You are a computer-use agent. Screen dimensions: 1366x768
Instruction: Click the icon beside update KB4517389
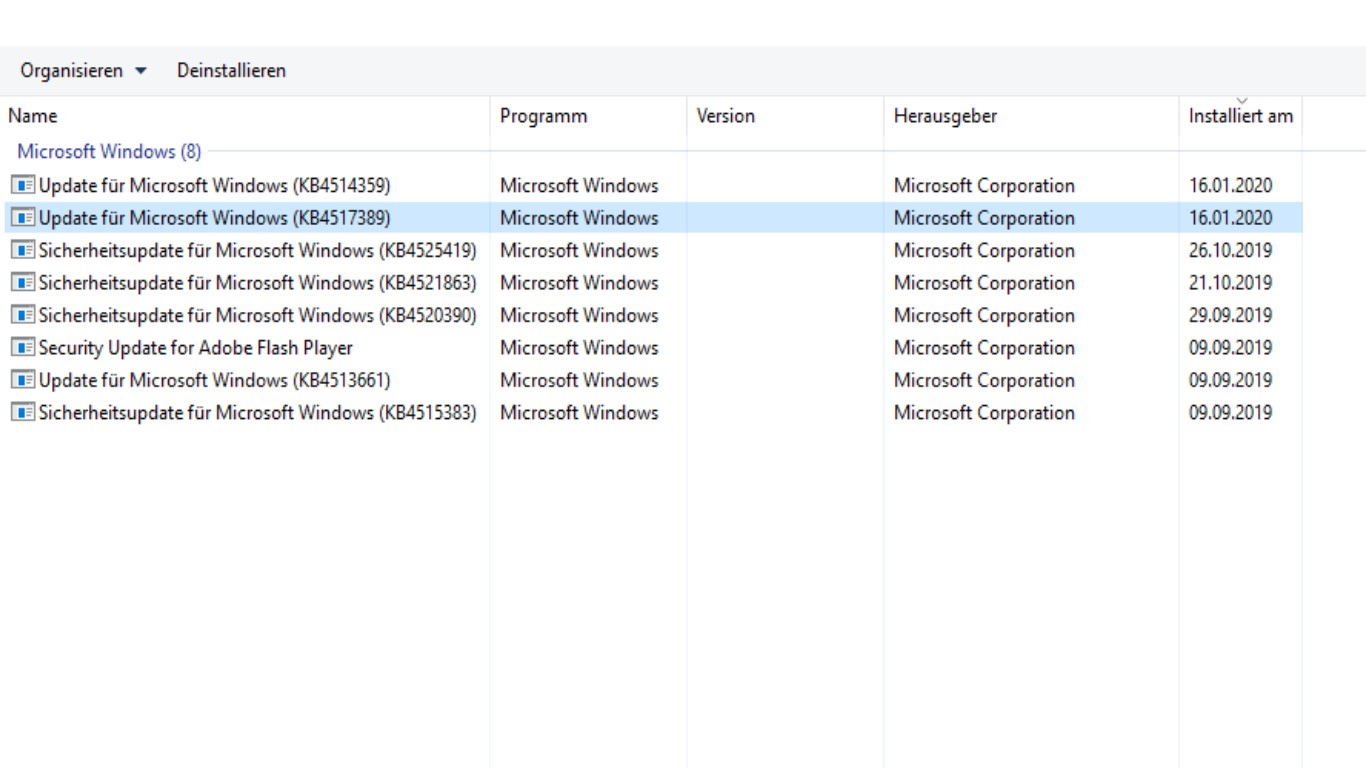23,217
